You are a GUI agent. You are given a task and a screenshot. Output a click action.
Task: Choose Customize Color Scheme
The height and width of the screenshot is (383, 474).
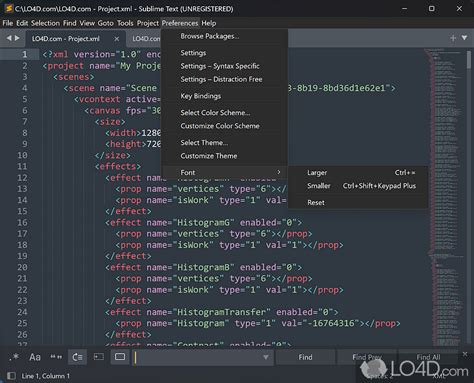tap(224, 126)
